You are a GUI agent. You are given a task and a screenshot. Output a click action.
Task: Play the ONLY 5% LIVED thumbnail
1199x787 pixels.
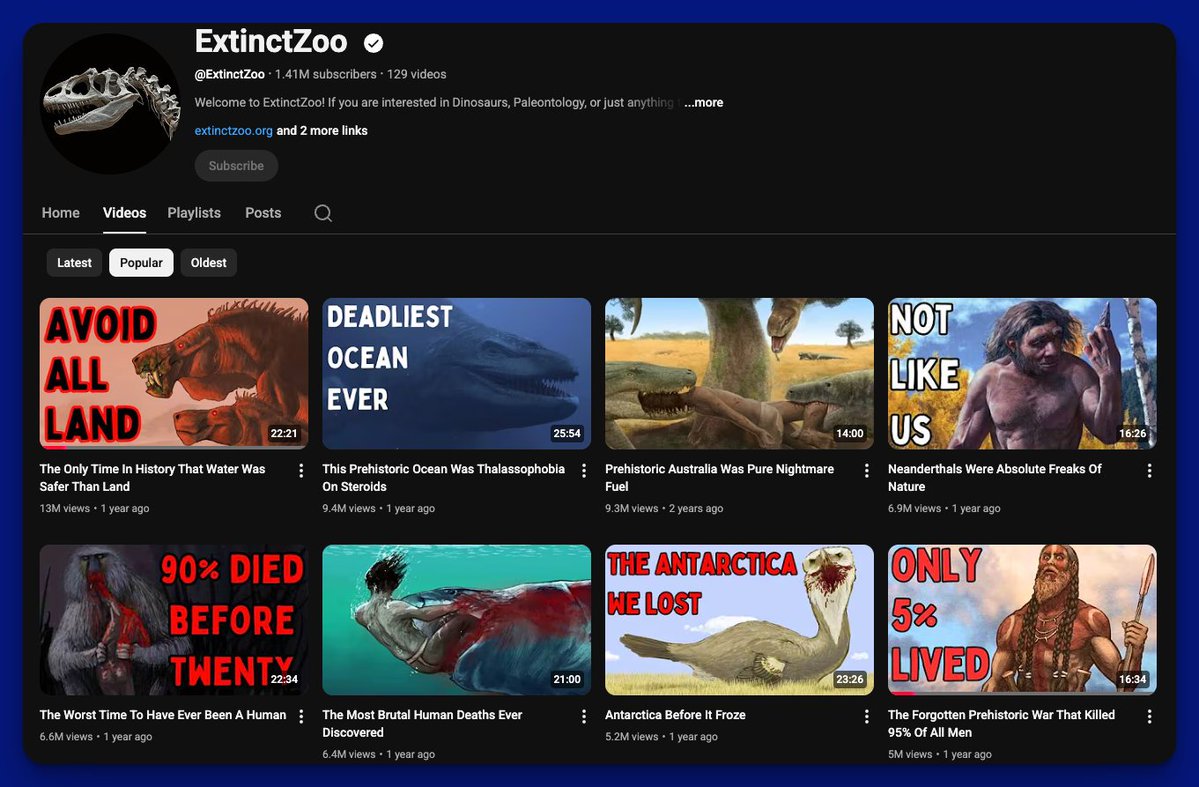[1022, 620]
